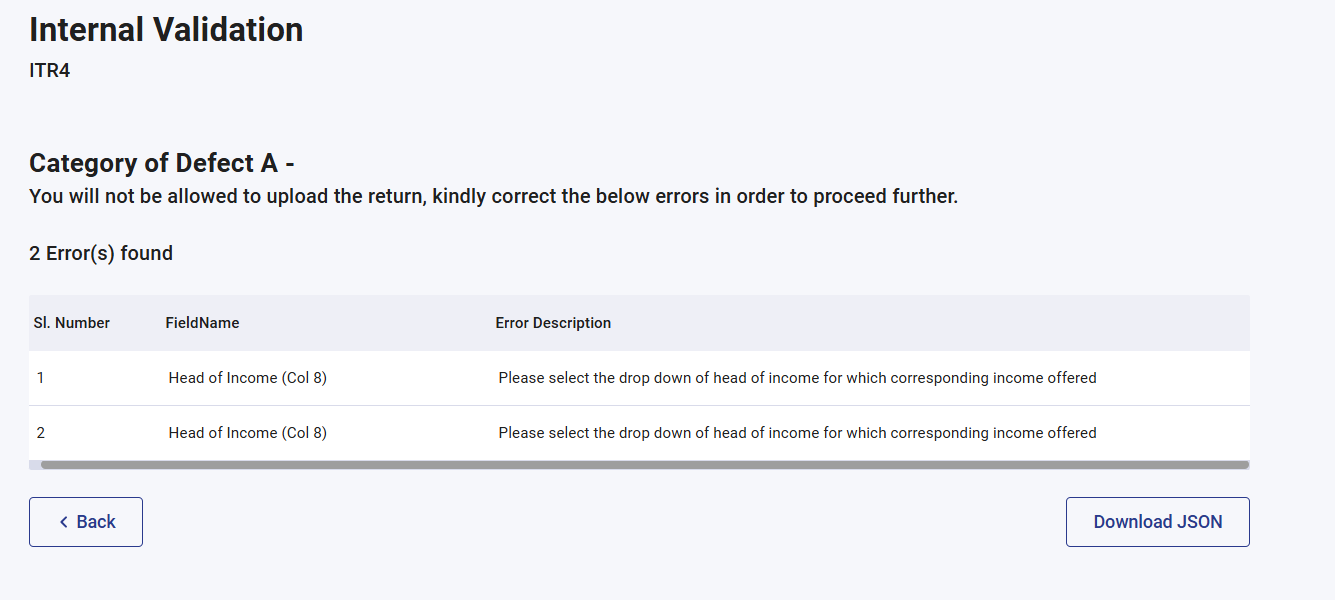Image resolution: width=1335 pixels, height=600 pixels.
Task: Select serial number 1 in first row
Action: (41, 378)
